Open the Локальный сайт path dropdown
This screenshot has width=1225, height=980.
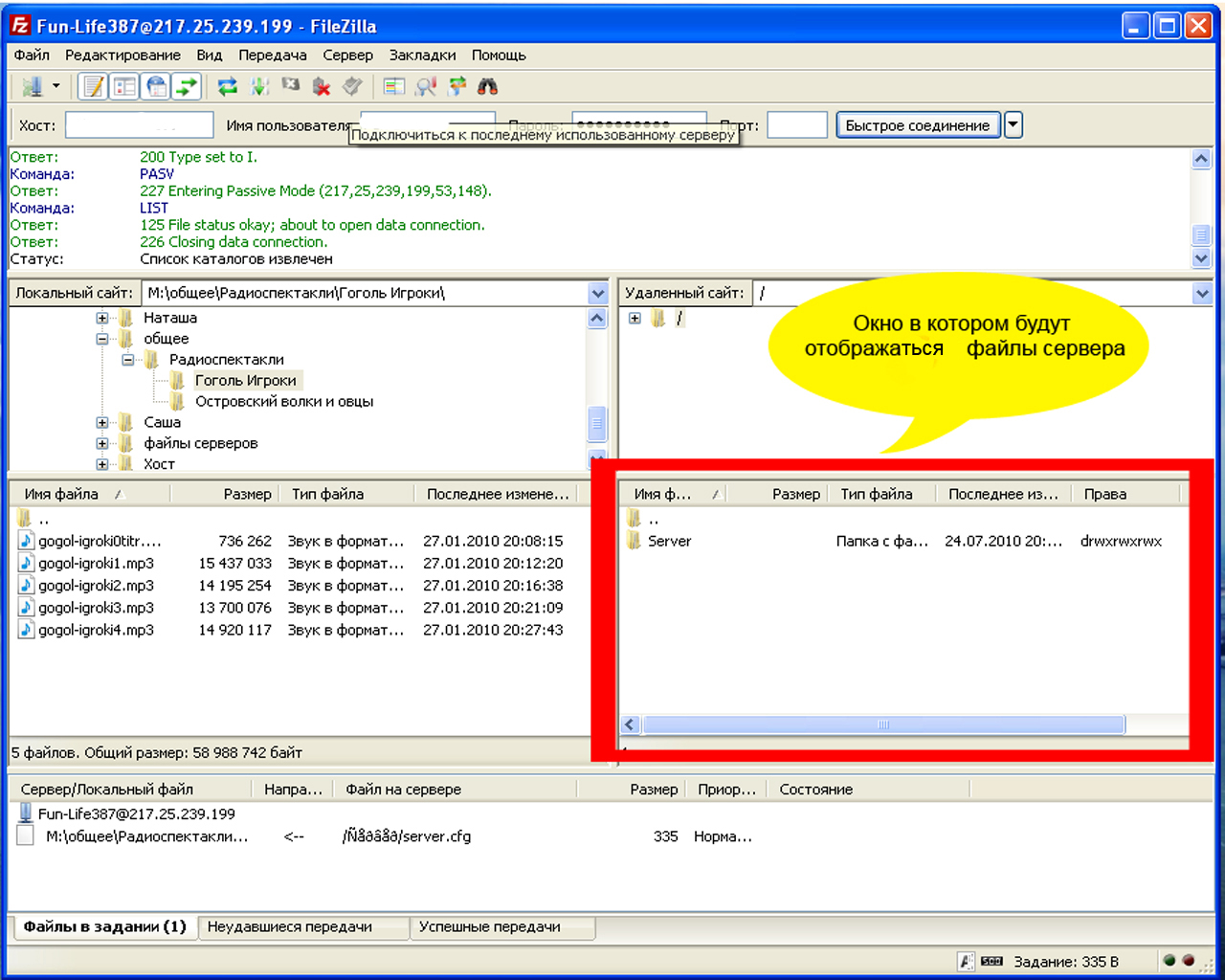click(x=599, y=294)
